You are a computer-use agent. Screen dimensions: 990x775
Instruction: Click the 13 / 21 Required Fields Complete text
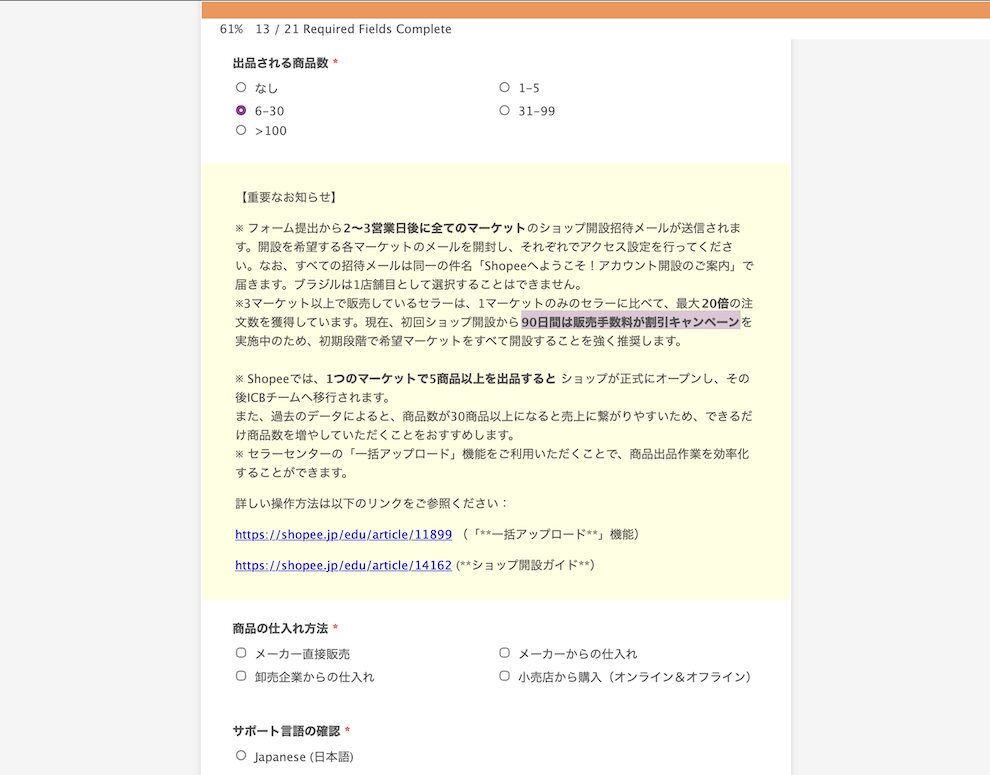click(x=350, y=29)
